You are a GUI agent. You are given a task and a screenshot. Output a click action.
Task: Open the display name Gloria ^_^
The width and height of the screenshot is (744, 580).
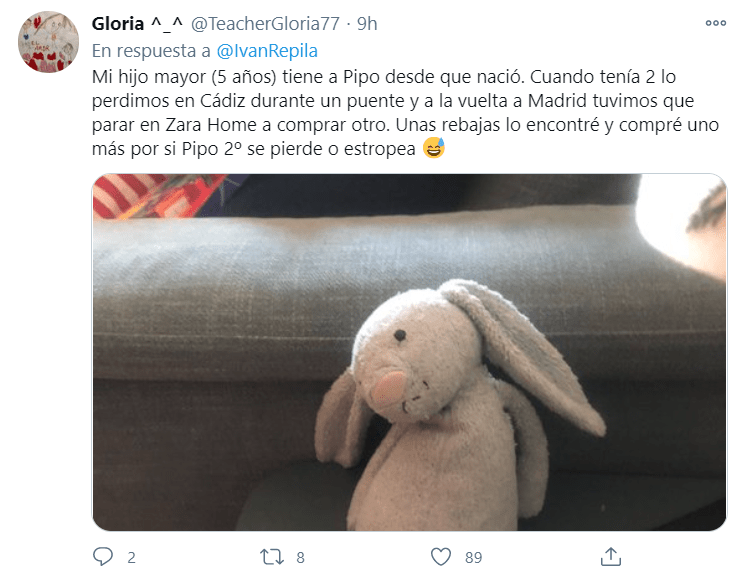[137, 23]
